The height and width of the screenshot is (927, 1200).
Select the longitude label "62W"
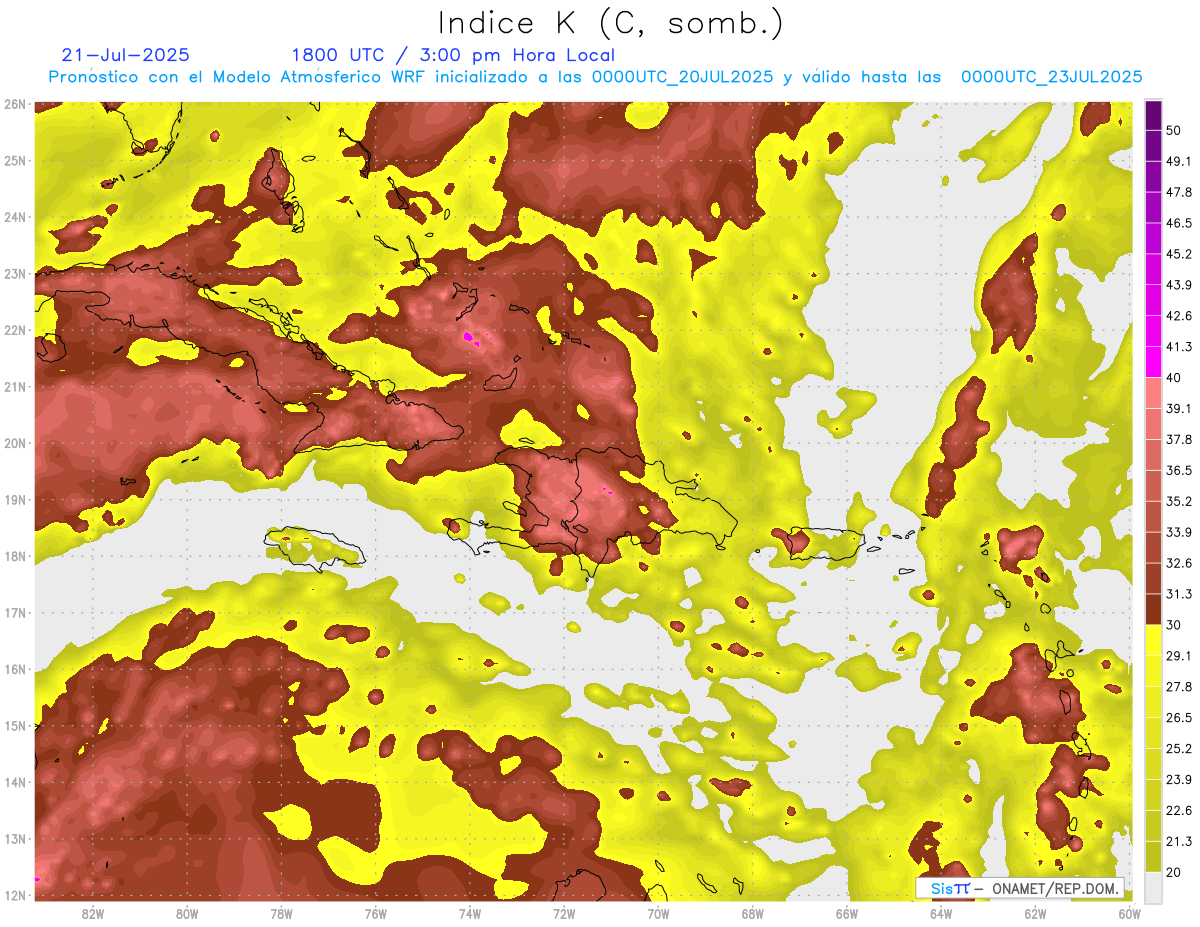[x=1035, y=913]
